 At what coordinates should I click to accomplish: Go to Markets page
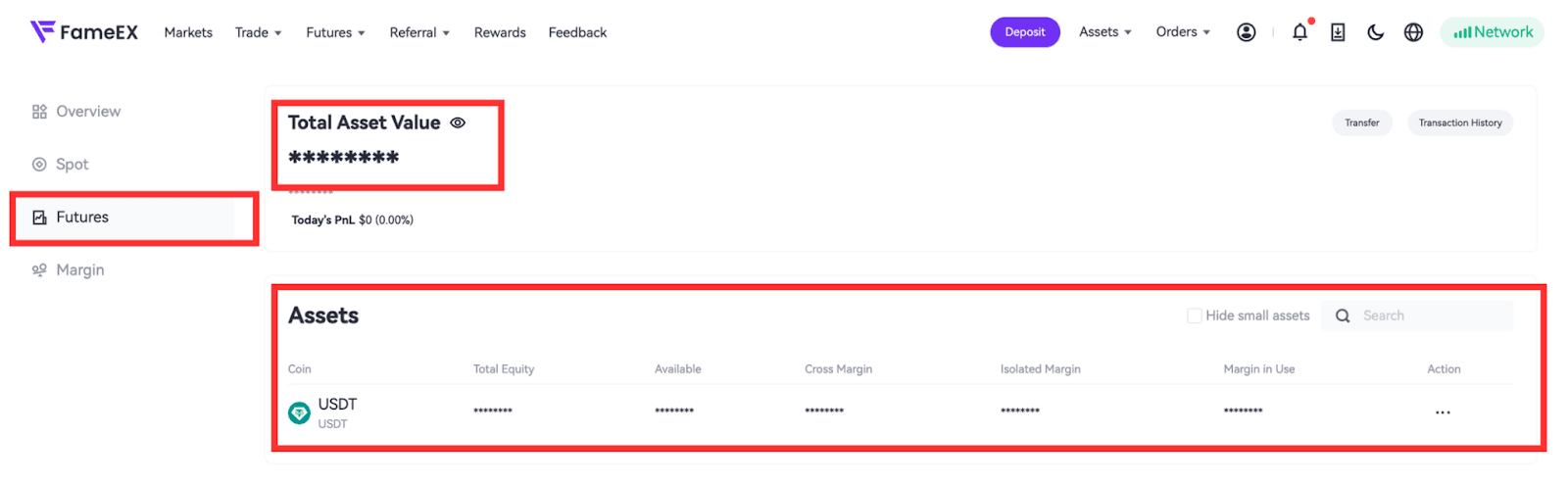(188, 32)
